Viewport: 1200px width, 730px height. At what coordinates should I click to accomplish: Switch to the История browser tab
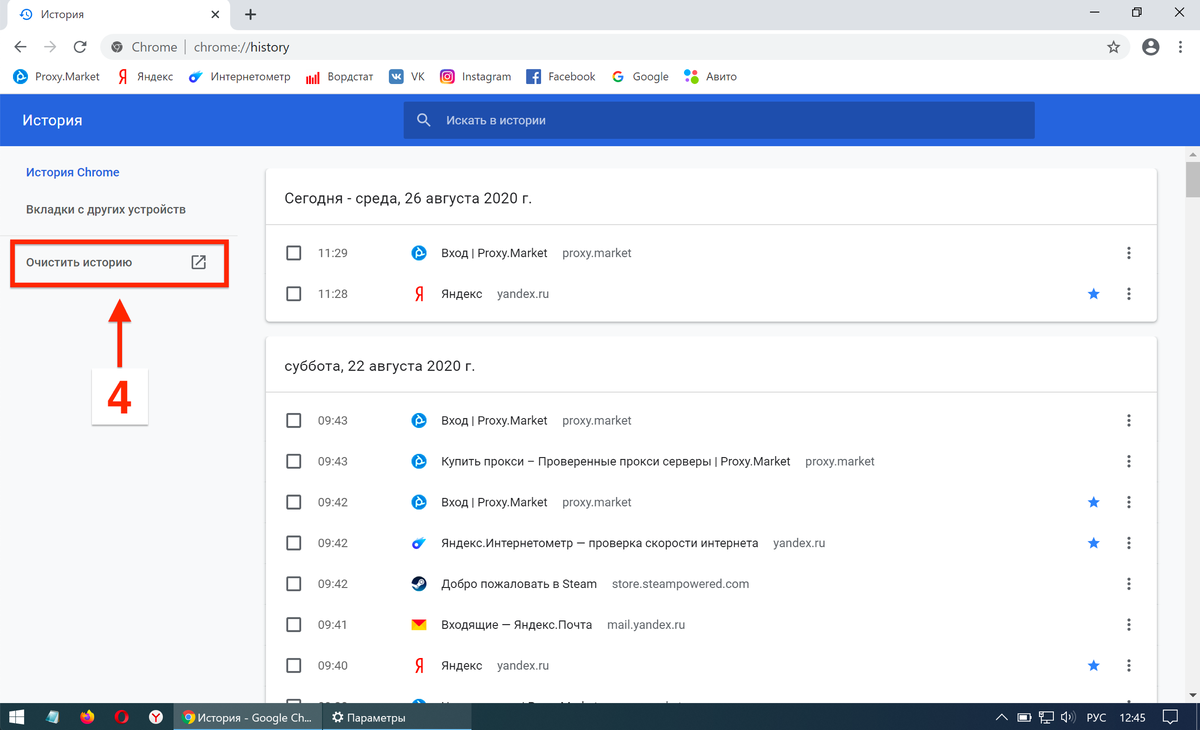118,15
